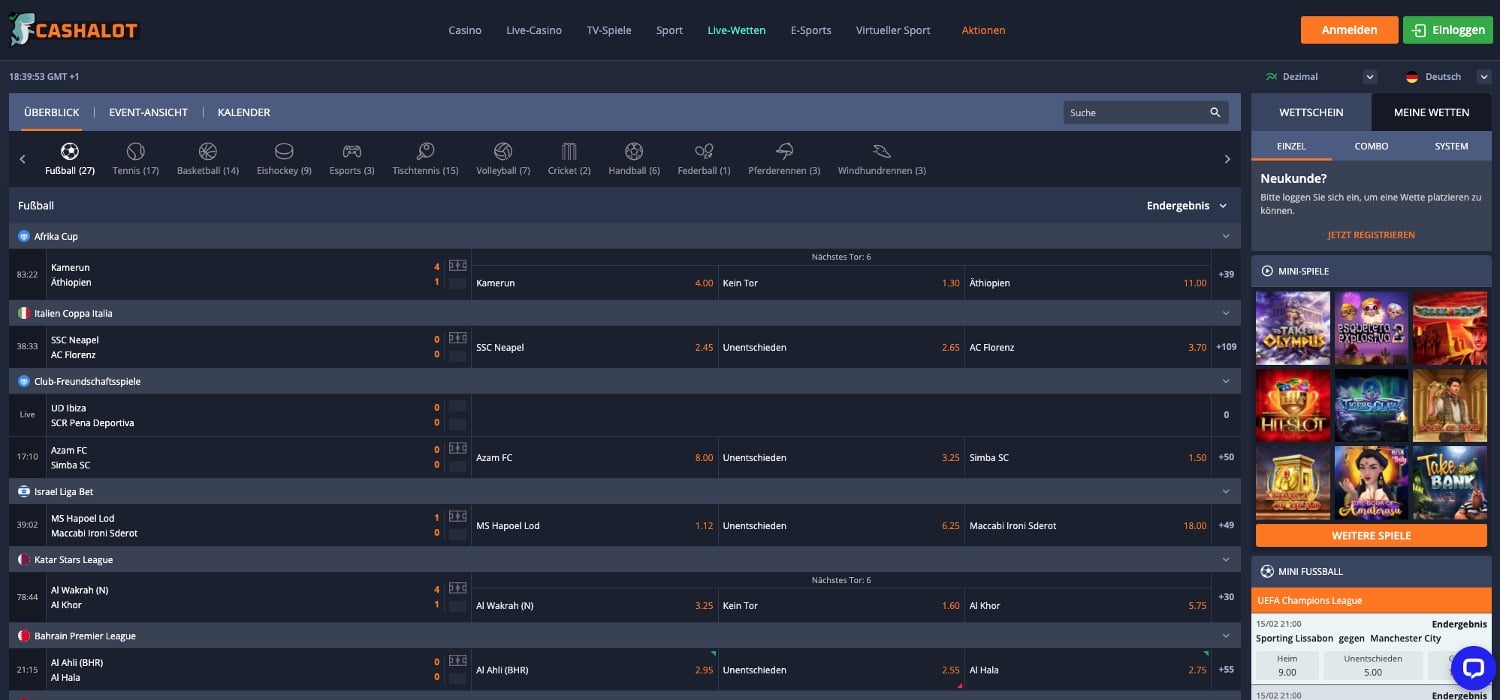Select Maccabi Ironi Sderot odds 18.00
This screenshot has width=1500, height=700.
pos(1088,526)
